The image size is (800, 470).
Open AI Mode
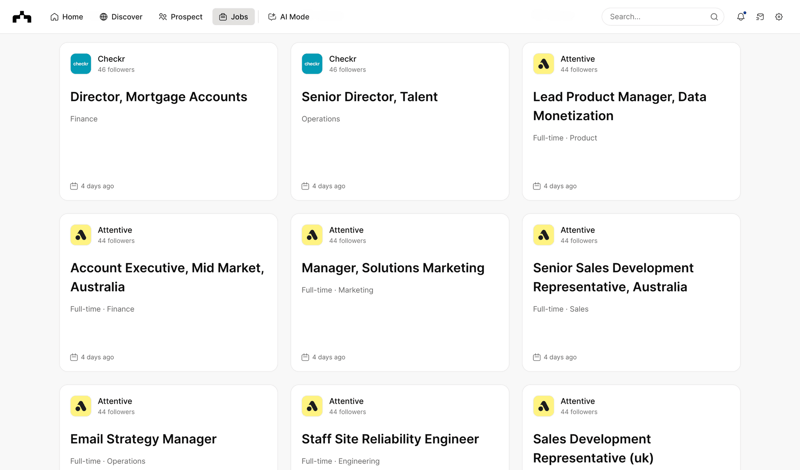tap(289, 17)
